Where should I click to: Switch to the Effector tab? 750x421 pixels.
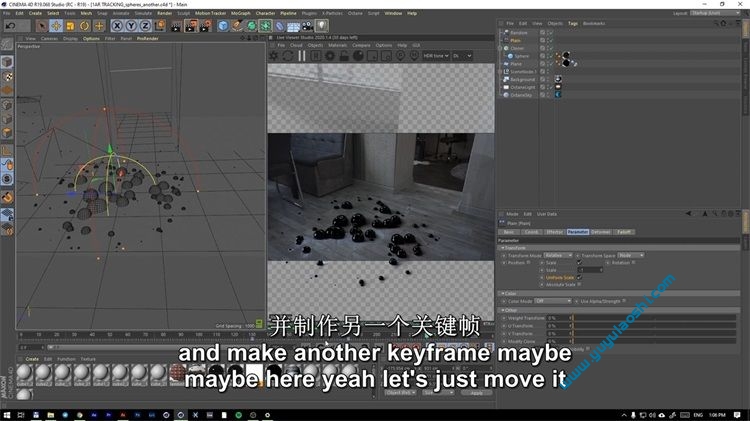554,232
